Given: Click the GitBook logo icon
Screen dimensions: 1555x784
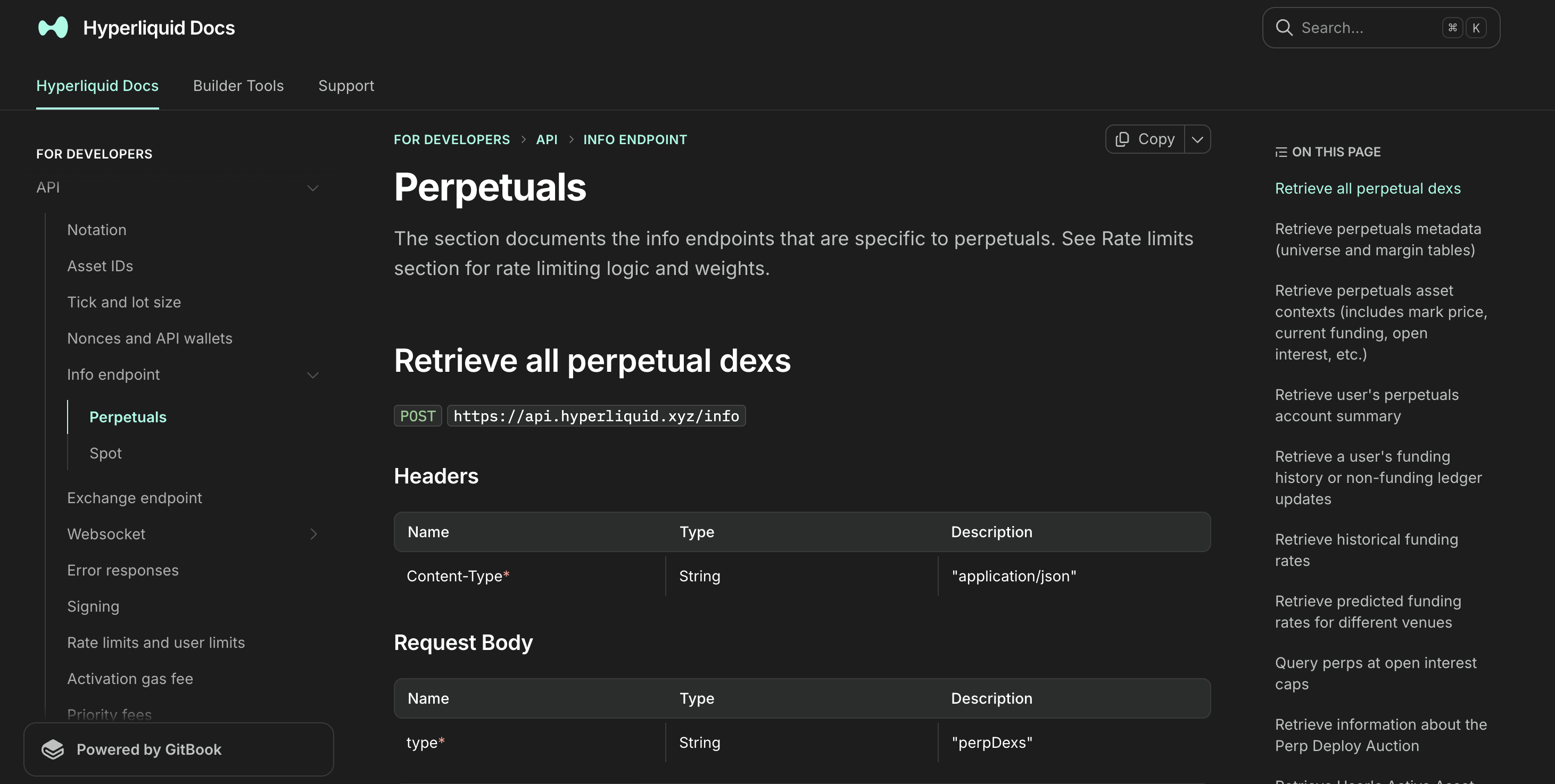Looking at the screenshot, I should pos(53,749).
